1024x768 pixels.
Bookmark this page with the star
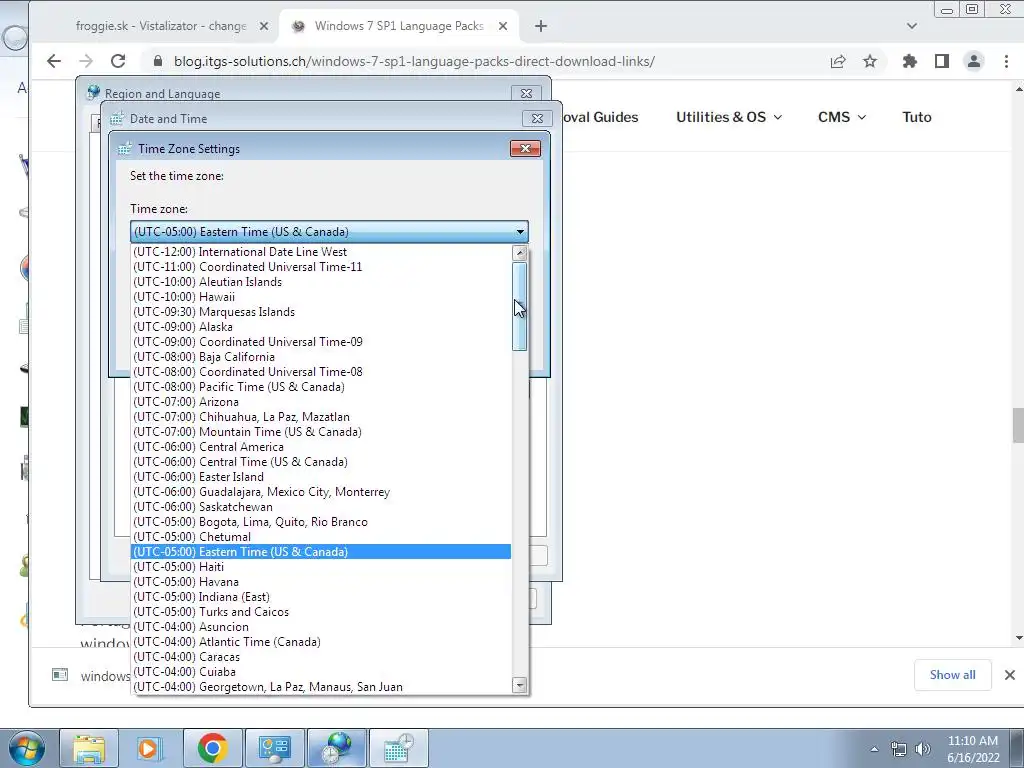point(870,61)
